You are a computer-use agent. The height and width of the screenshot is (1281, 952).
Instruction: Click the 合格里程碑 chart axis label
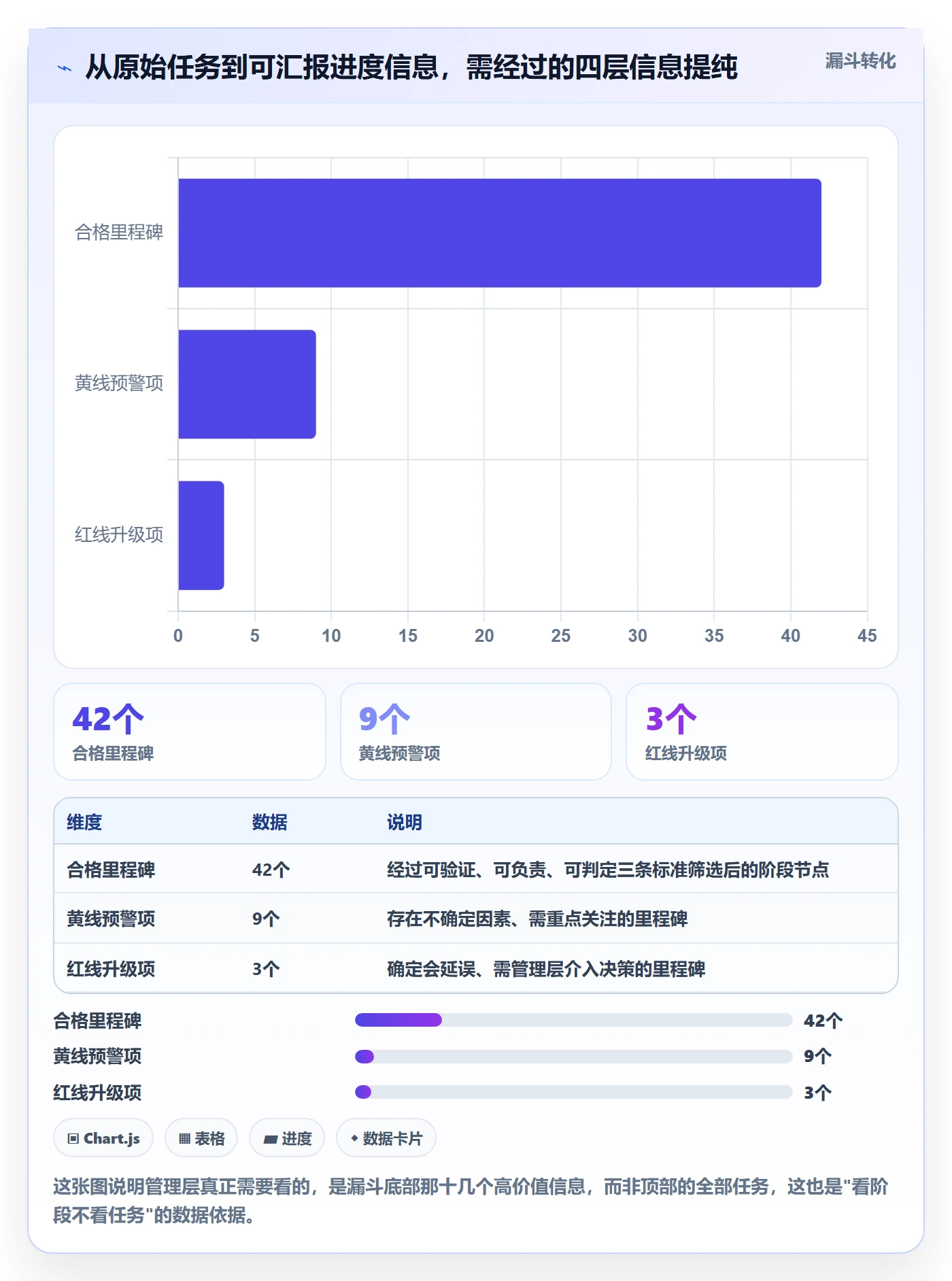tap(119, 233)
